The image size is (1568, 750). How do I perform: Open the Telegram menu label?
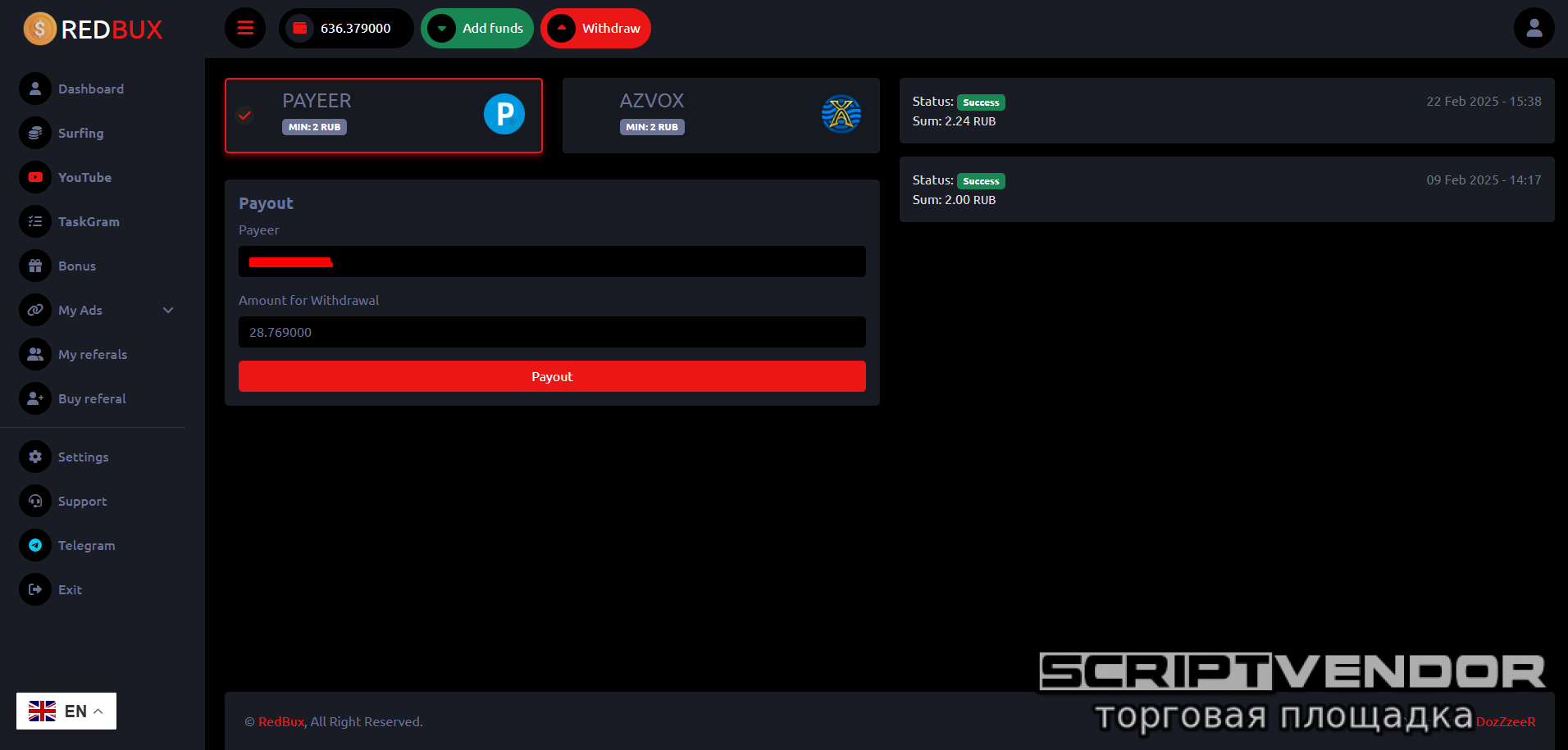pos(86,545)
